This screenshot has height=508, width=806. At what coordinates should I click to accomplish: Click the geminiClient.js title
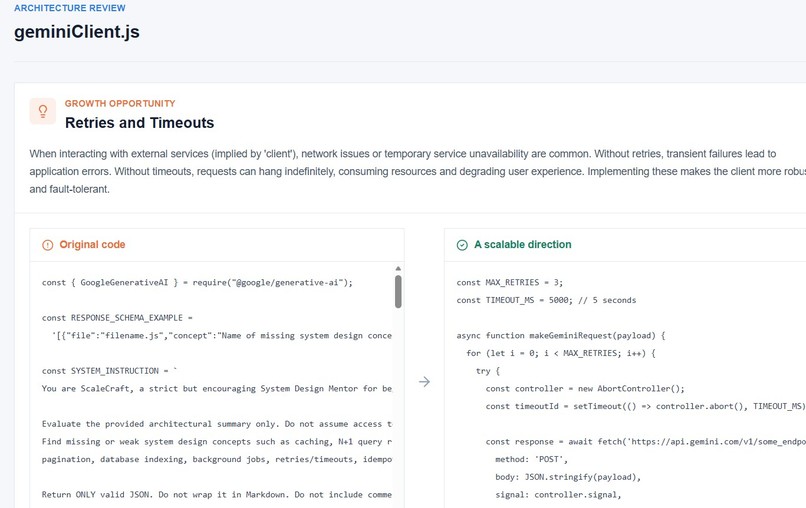coord(77,32)
